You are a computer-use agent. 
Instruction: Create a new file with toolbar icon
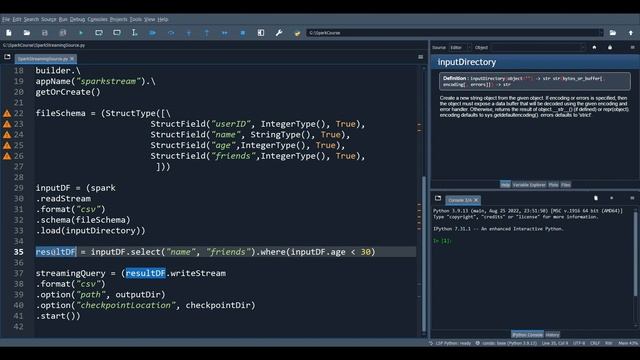pos(9,33)
